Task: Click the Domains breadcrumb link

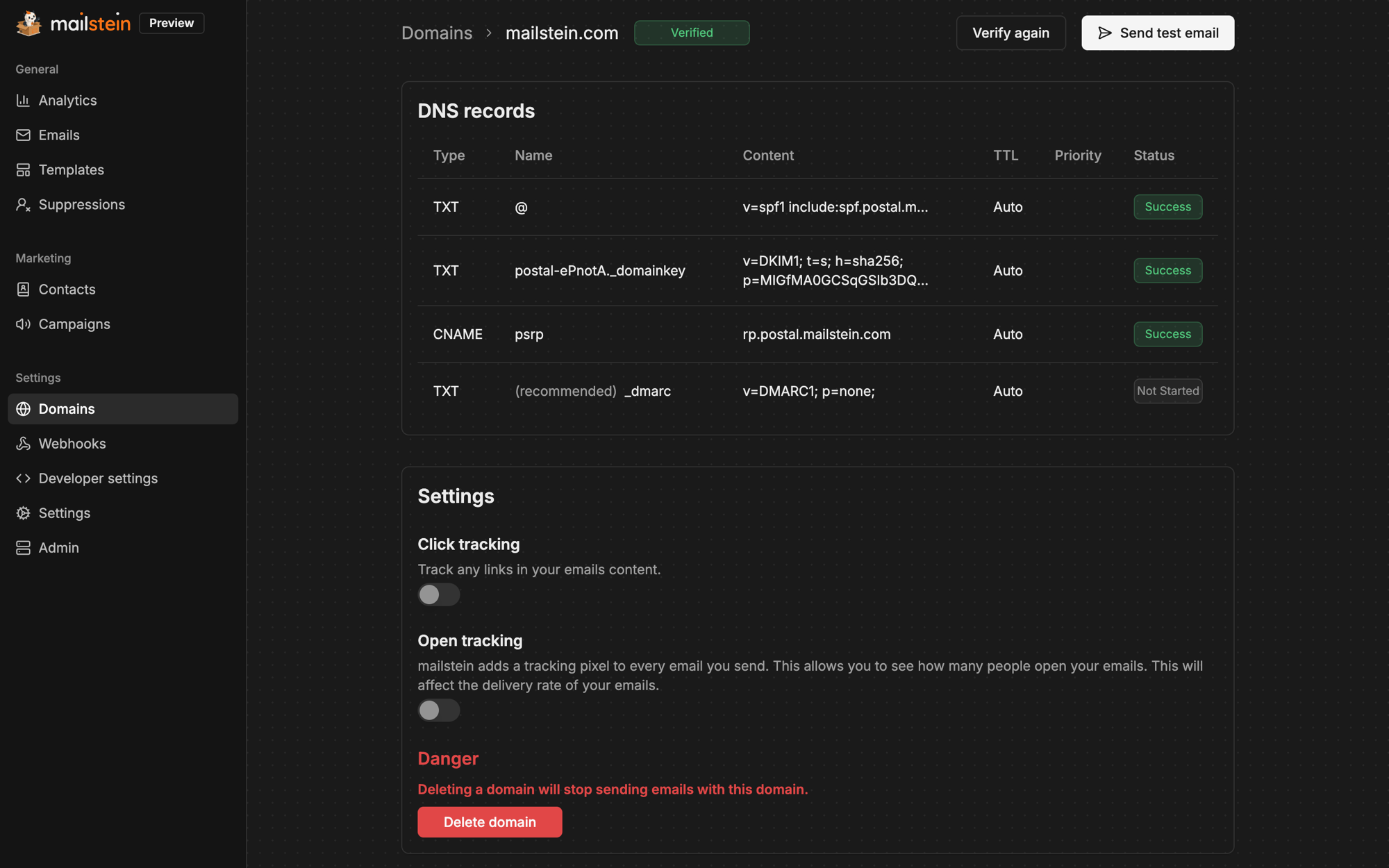Action: tap(437, 33)
